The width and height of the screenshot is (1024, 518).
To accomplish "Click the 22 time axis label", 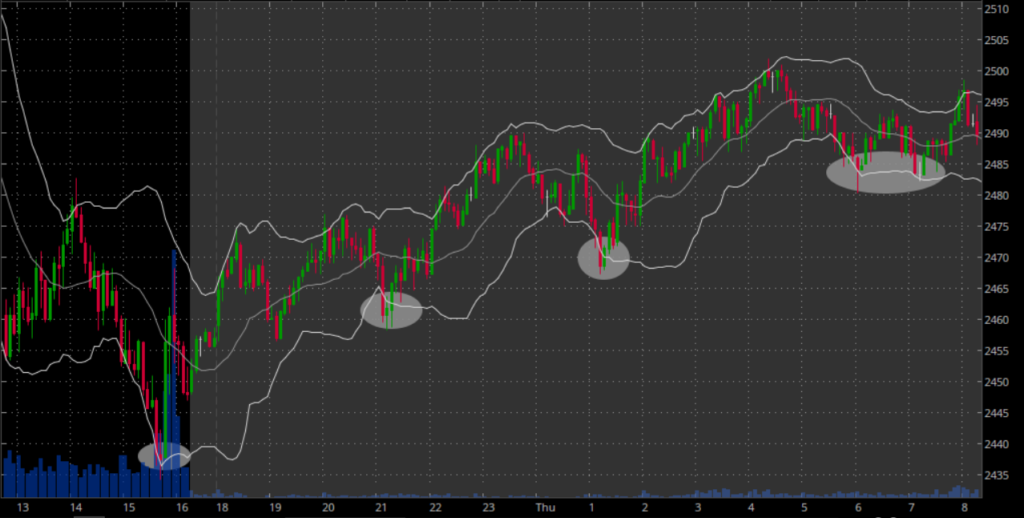I will [x=435, y=508].
